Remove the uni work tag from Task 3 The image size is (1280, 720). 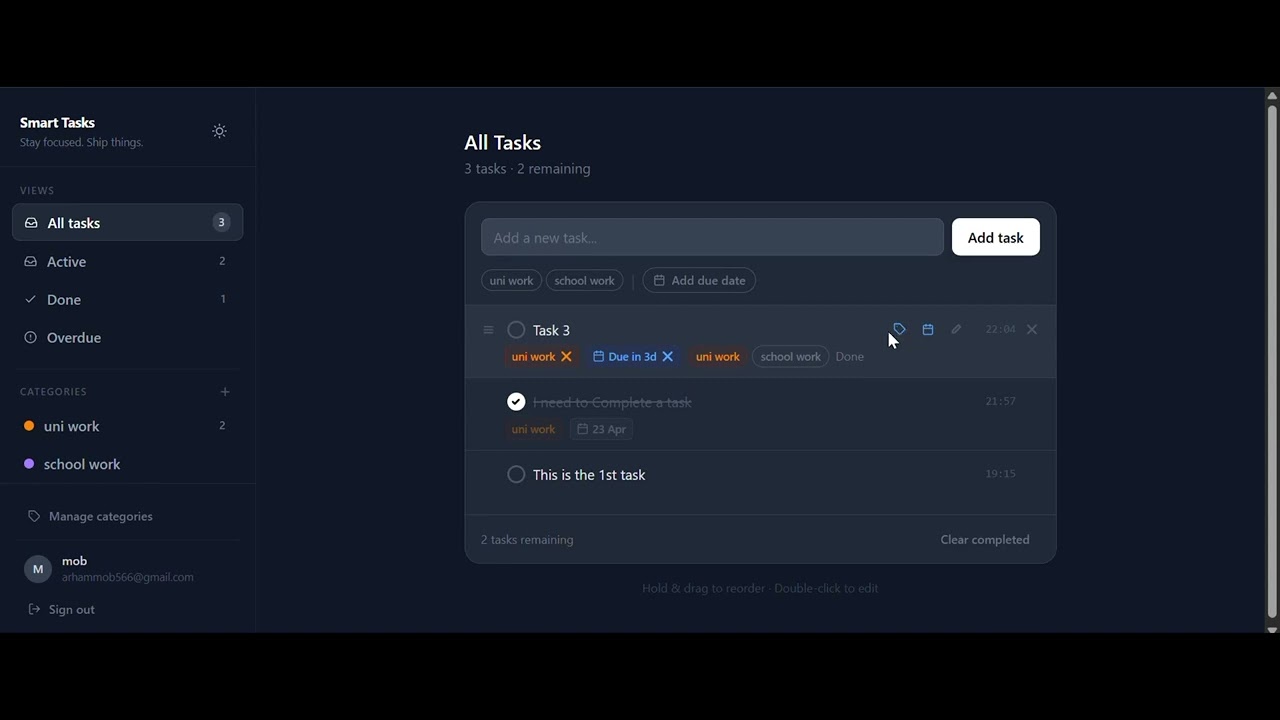[x=566, y=356]
